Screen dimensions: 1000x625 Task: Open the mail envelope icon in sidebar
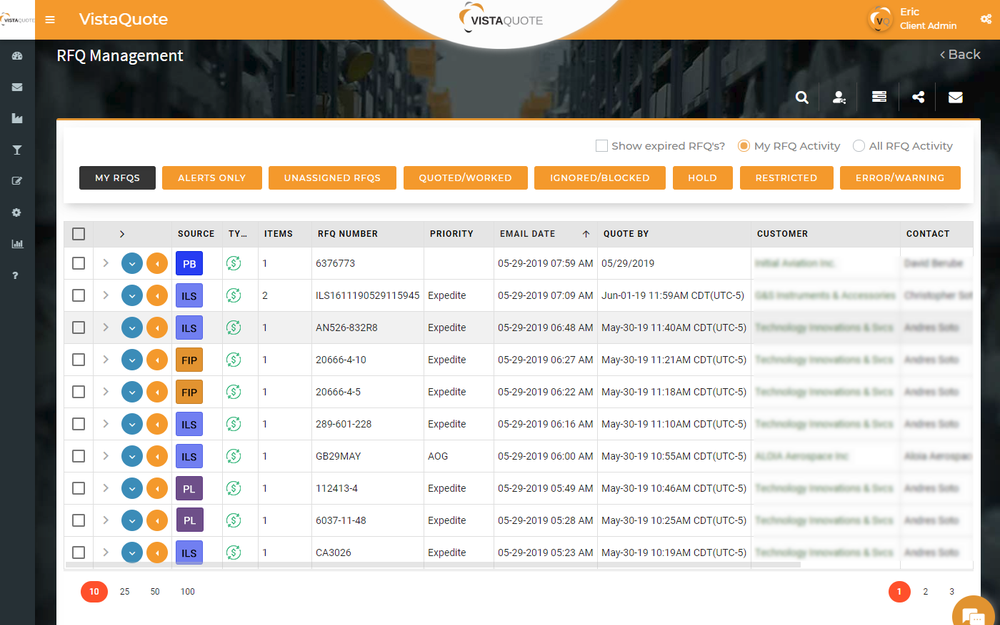click(x=17, y=87)
